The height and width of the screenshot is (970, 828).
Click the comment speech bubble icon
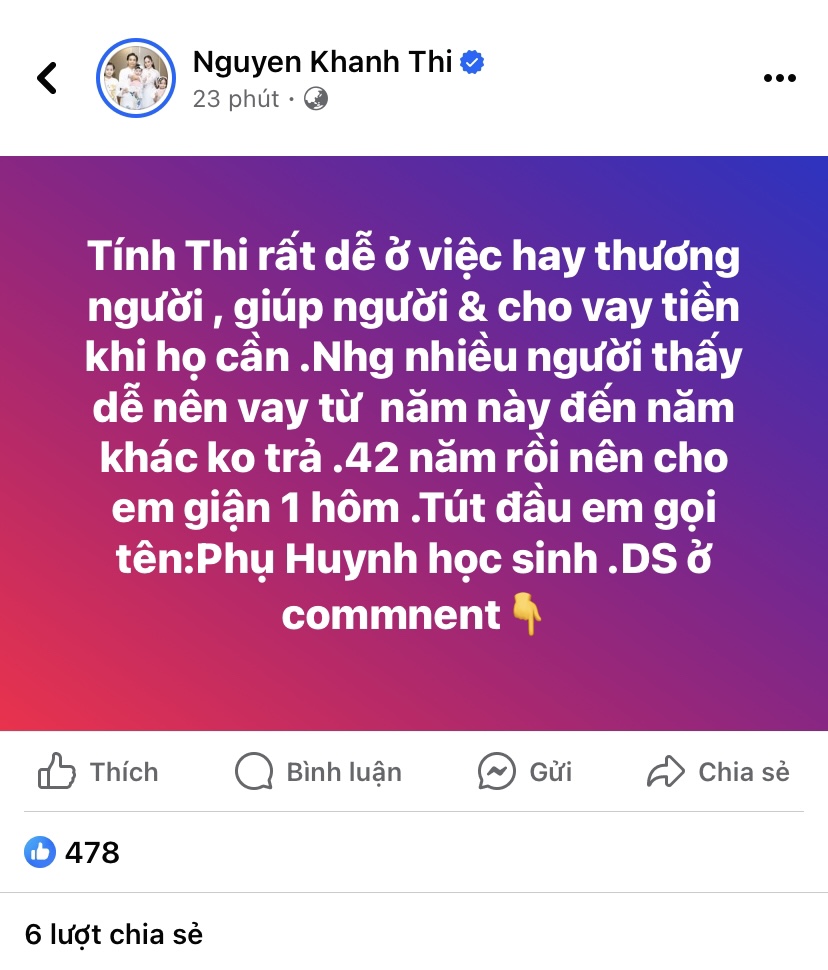coord(254,771)
